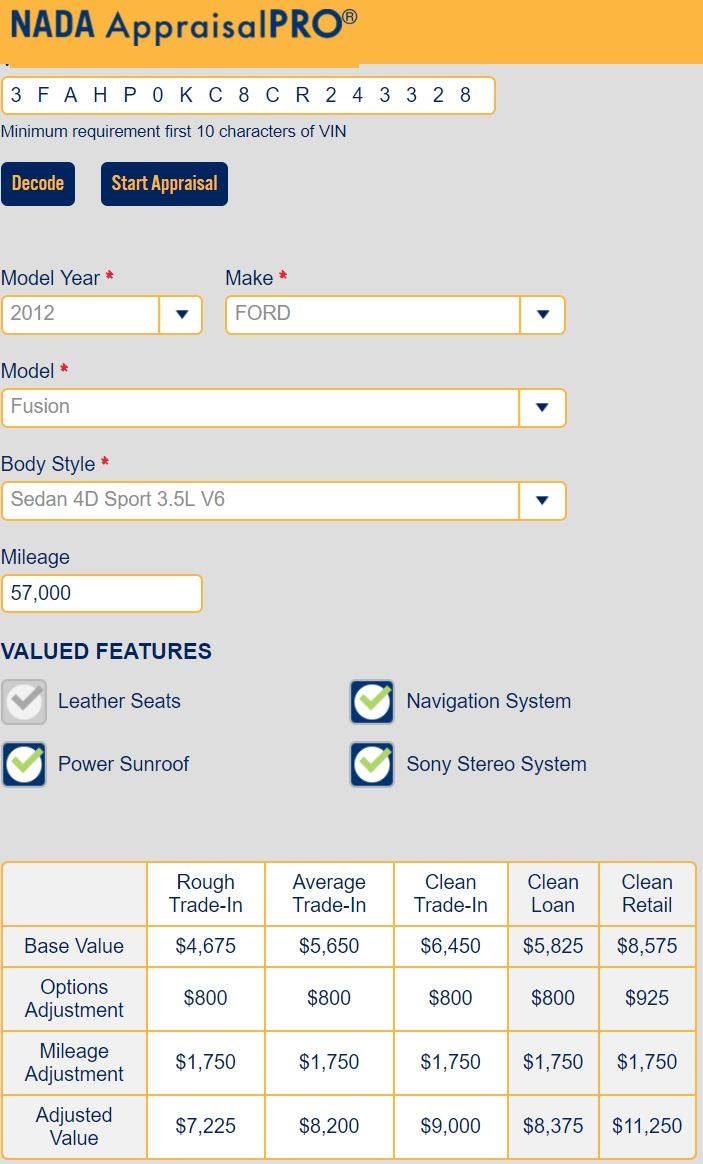Click the Options Adjustment row label

(74, 998)
